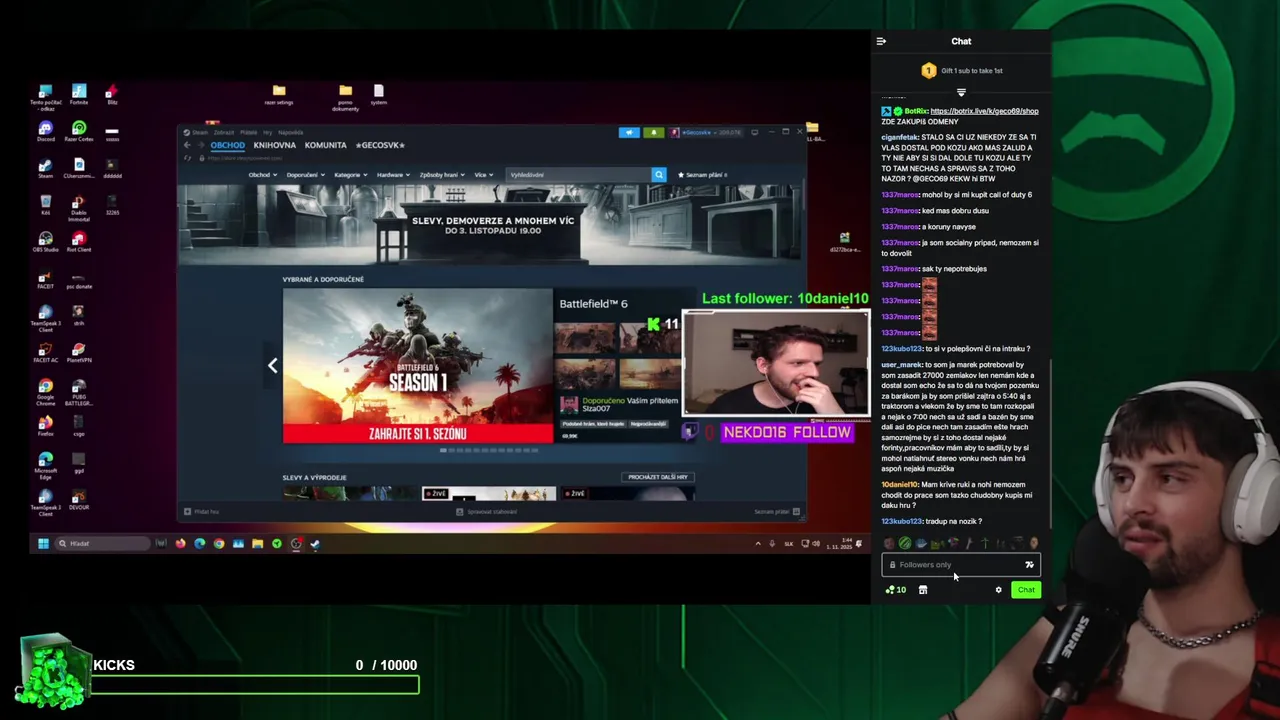1280x720 pixels.
Task: Switch to the KOMUNITA tab
Action: (326, 145)
